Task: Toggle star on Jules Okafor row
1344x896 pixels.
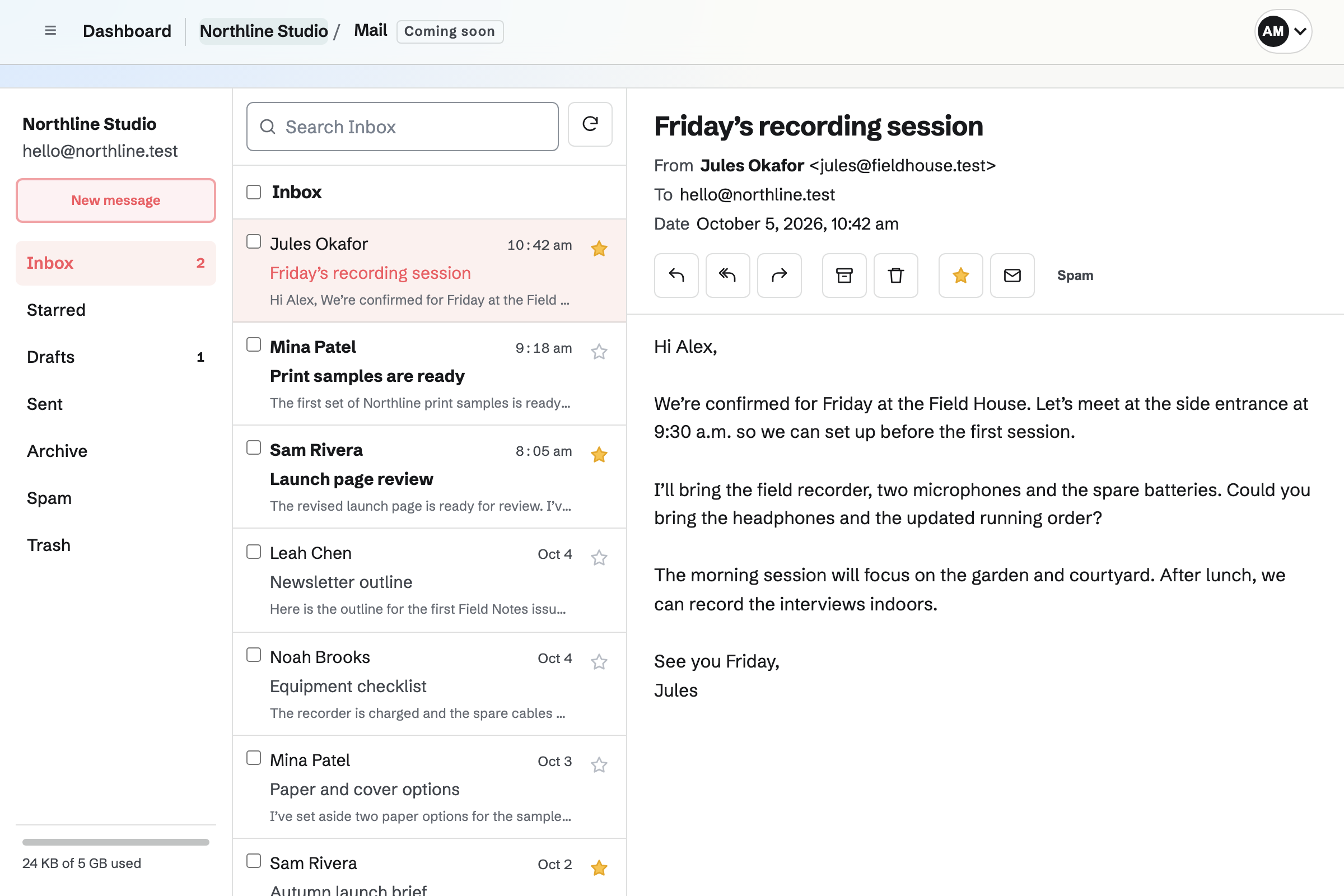Action: click(x=599, y=249)
